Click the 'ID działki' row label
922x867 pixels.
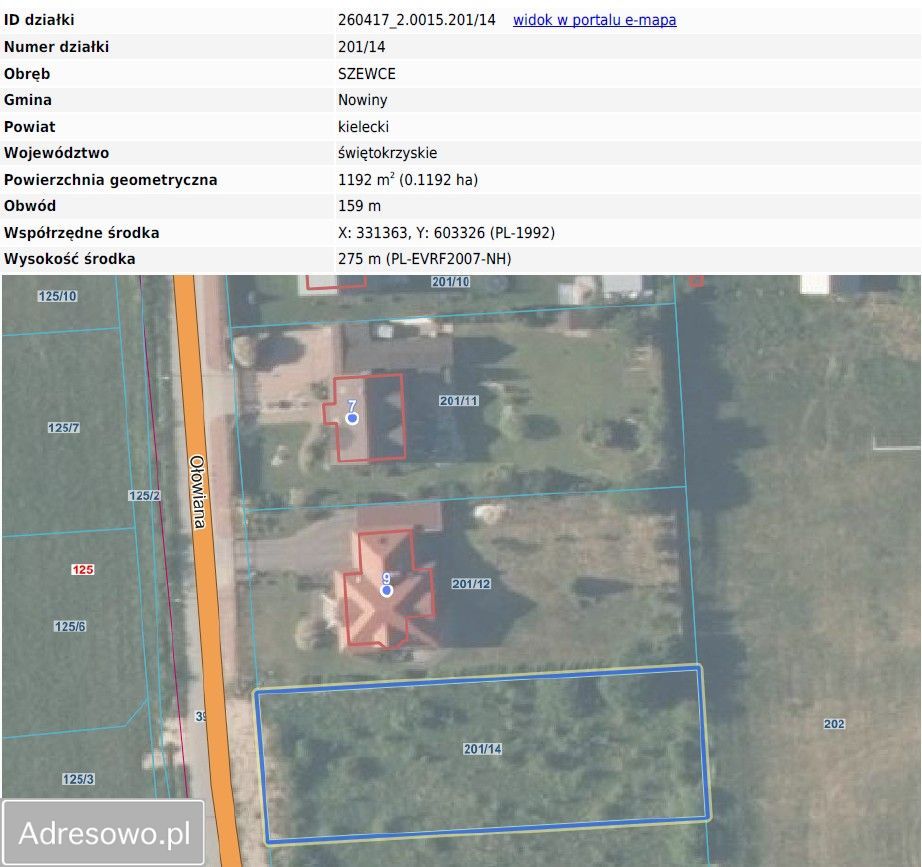pos(39,20)
